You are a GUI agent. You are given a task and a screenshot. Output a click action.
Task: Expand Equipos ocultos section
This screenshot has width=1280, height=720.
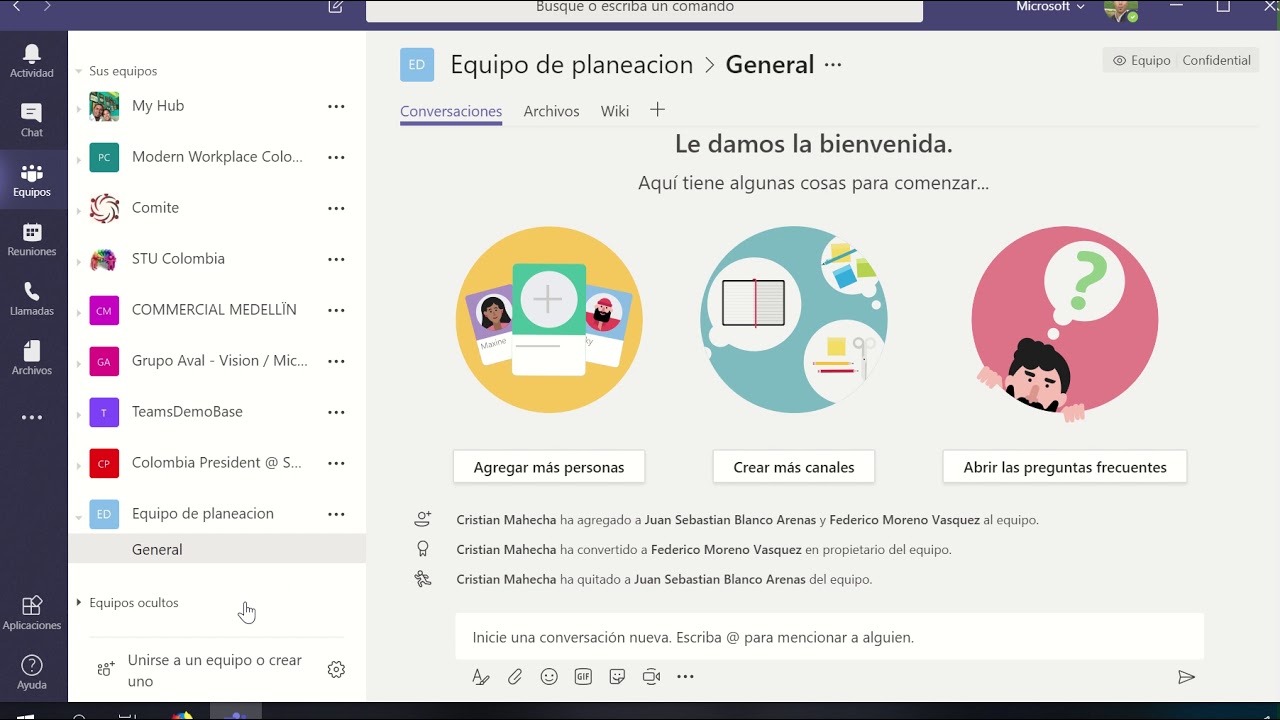coord(79,603)
